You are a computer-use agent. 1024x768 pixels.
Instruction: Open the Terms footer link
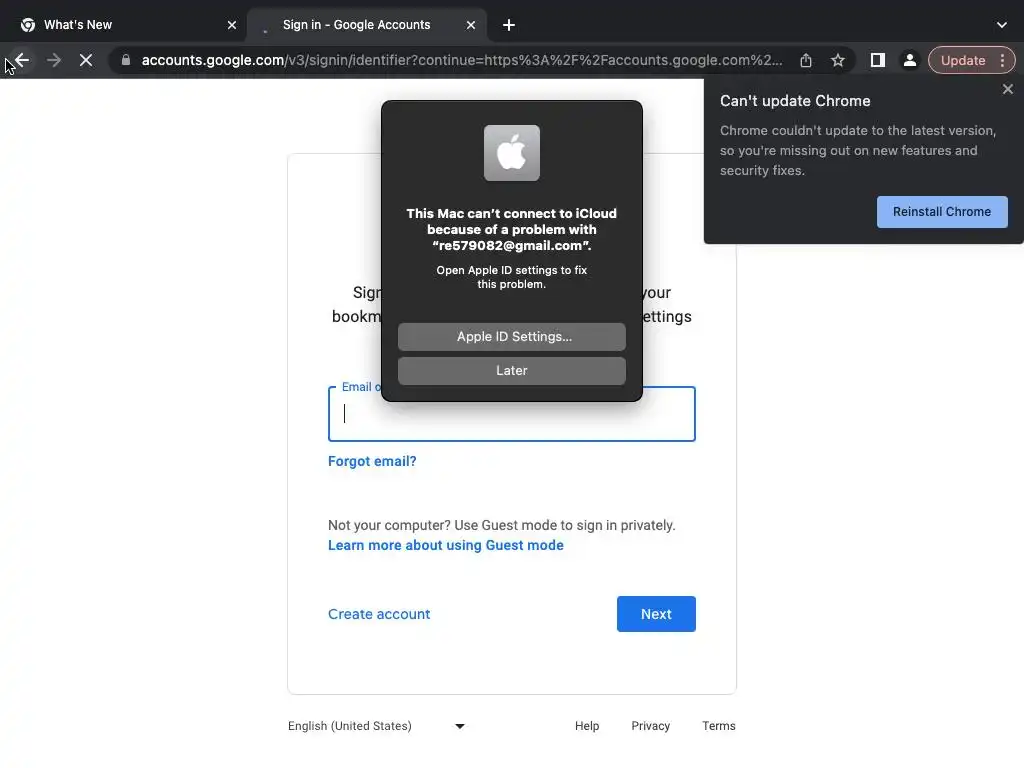[x=718, y=726]
